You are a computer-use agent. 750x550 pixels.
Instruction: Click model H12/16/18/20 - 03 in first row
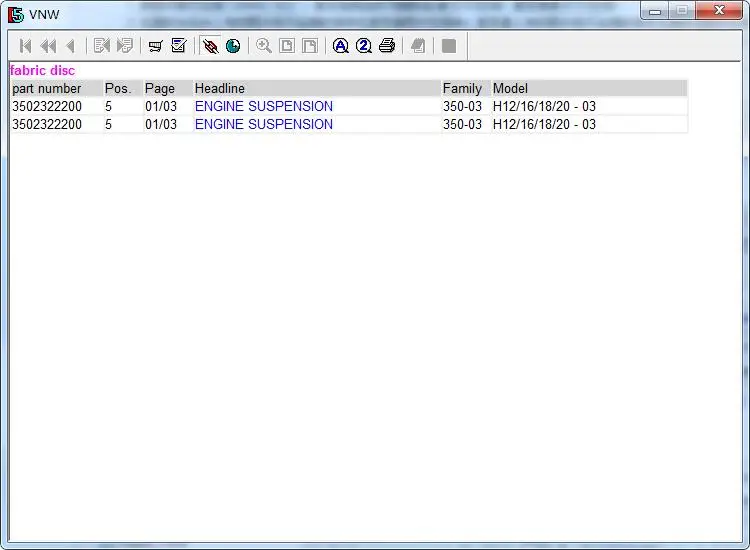pyautogui.click(x=544, y=106)
